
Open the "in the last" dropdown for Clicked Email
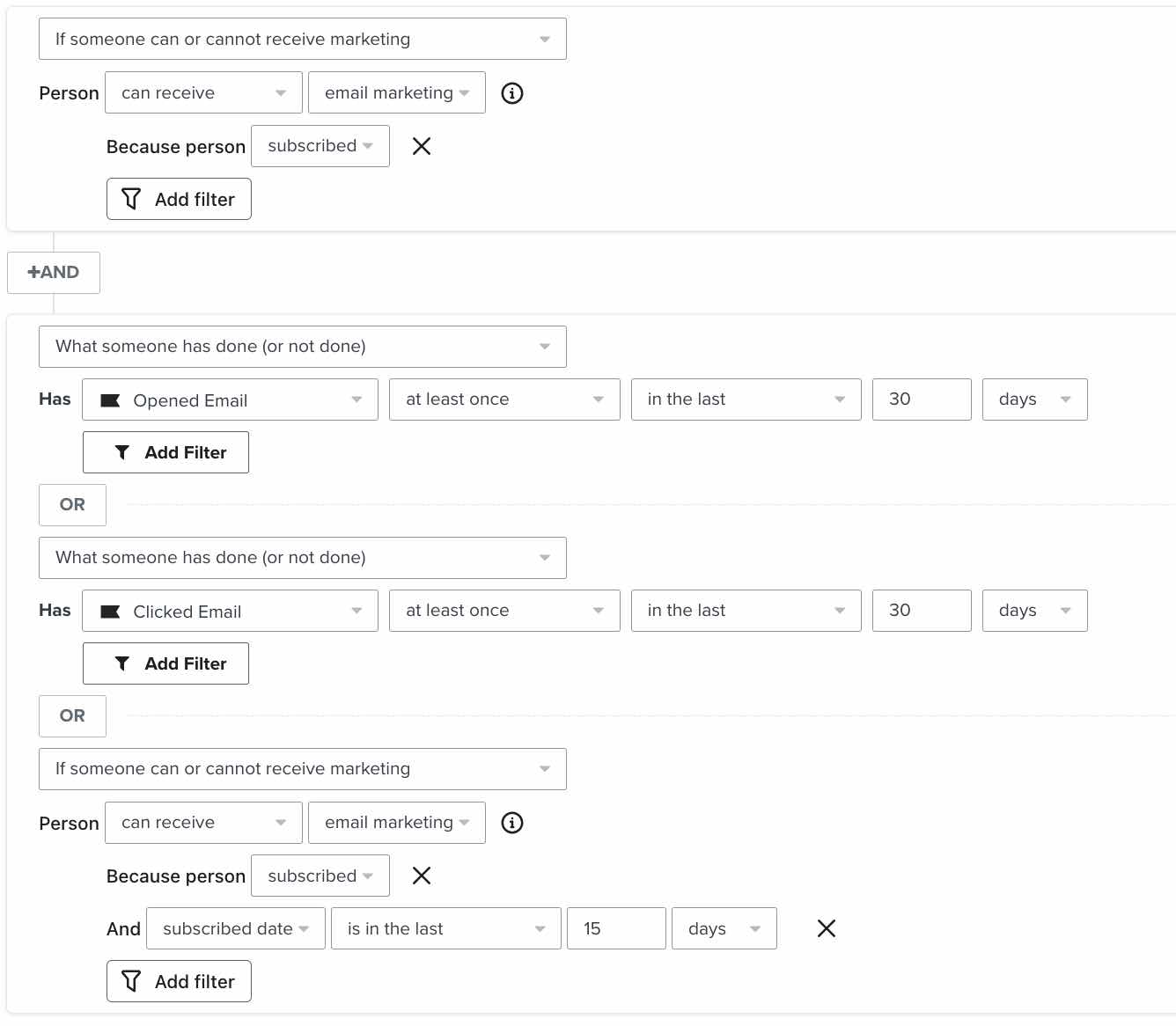746,611
